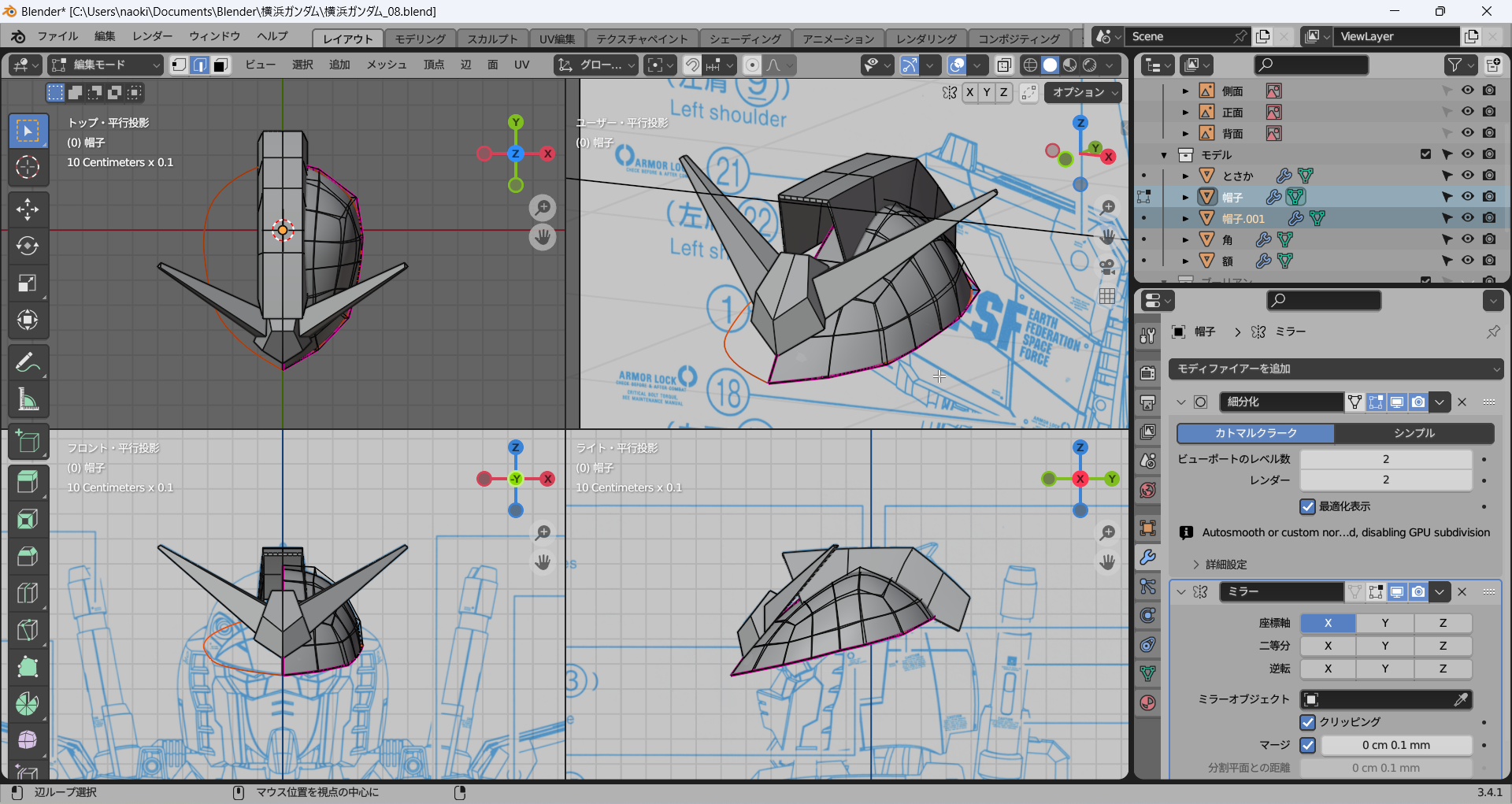1512x804 pixels.
Task: Select the Rotate tool in left toolbar
Action: 28,246
